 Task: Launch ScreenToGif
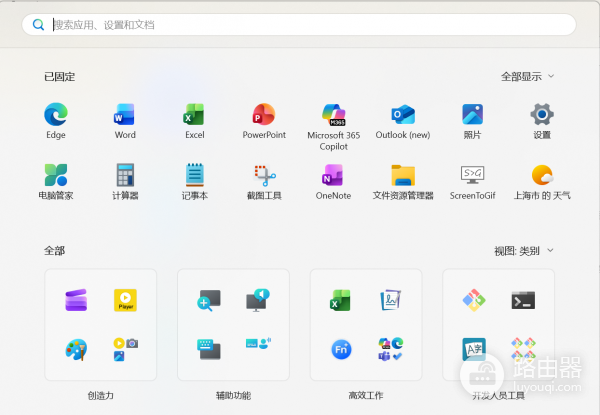[x=473, y=182]
